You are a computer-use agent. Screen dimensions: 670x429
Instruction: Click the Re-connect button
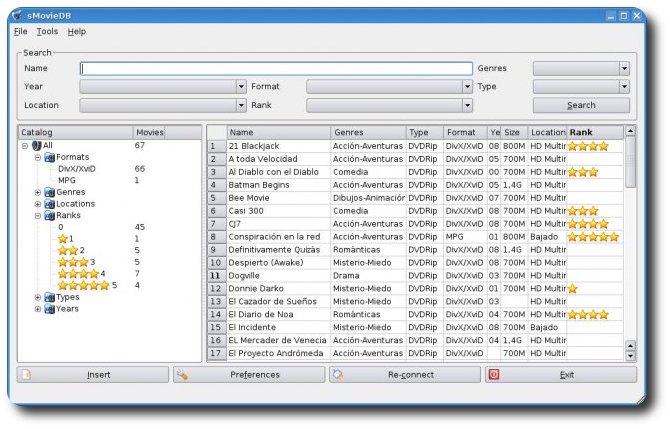405,375
